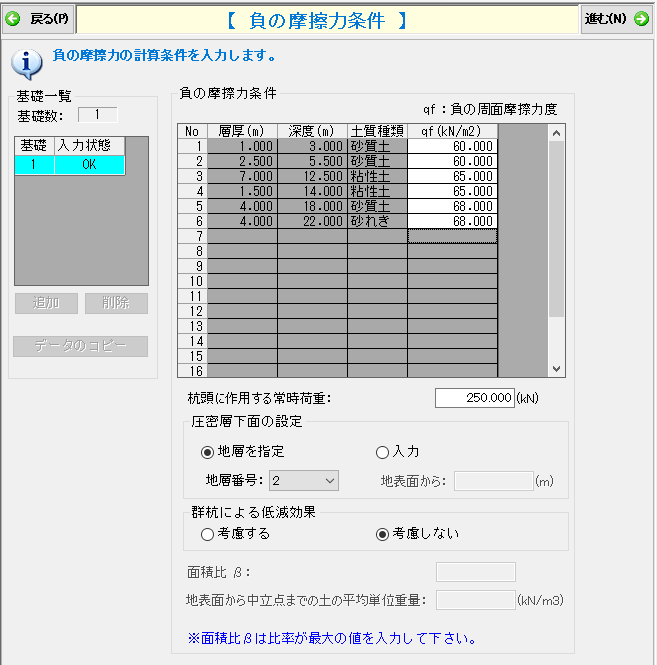Click the 面積比 β input field
The image size is (657, 665).
[475, 572]
